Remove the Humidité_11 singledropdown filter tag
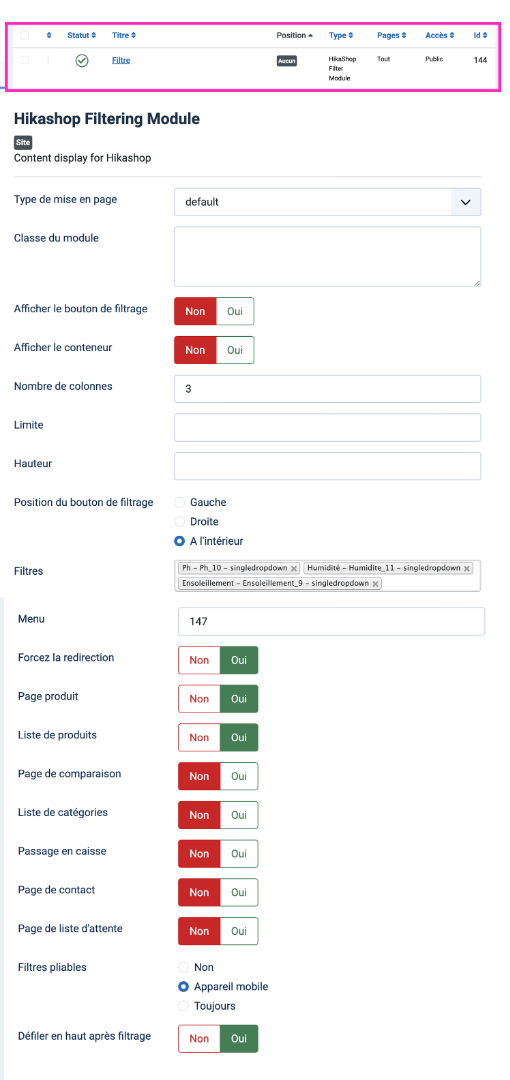Viewport: 510px width, 1080px height. (467, 569)
